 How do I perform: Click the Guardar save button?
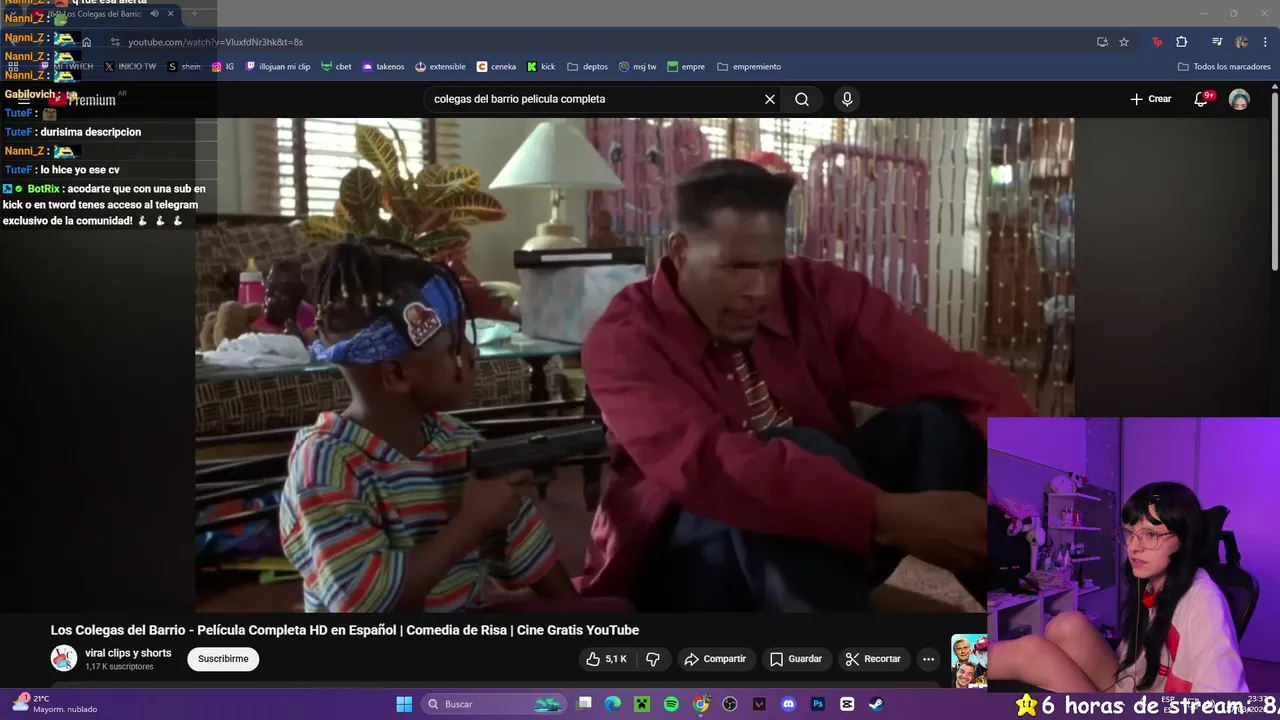[x=796, y=659]
